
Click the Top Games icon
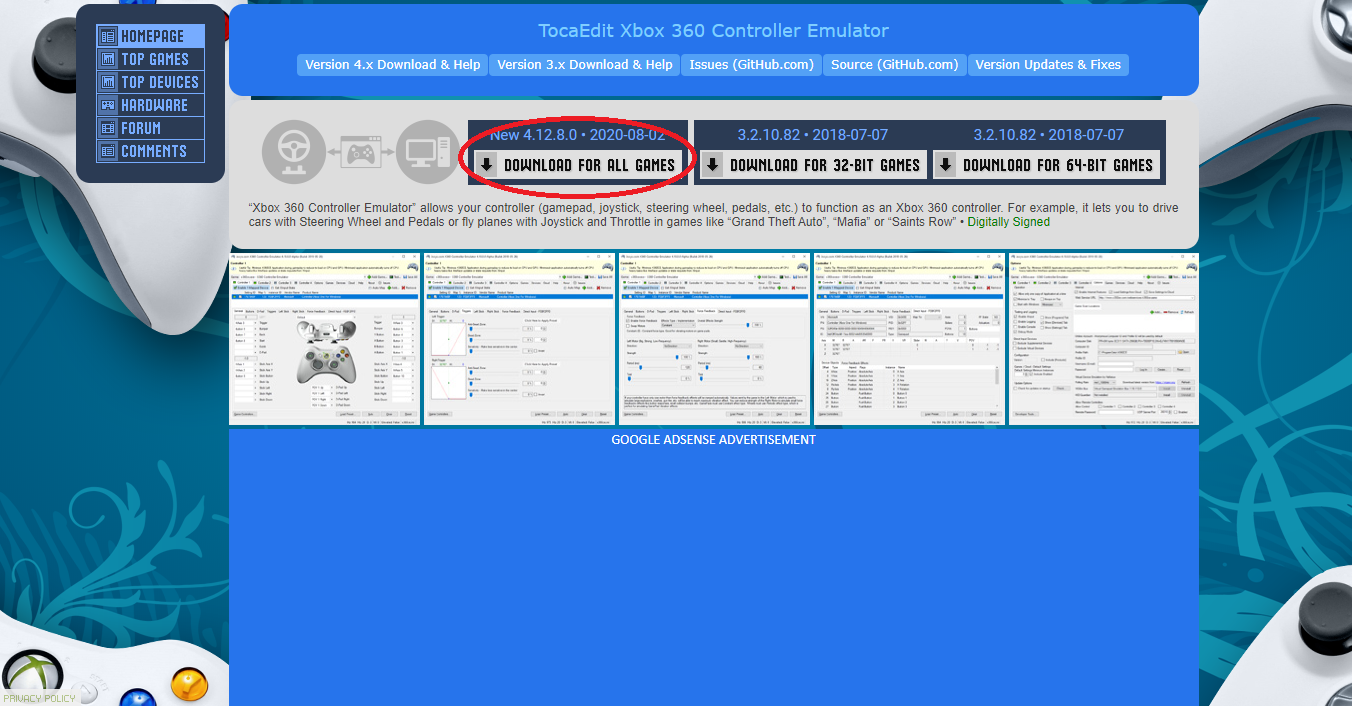point(108,59)
